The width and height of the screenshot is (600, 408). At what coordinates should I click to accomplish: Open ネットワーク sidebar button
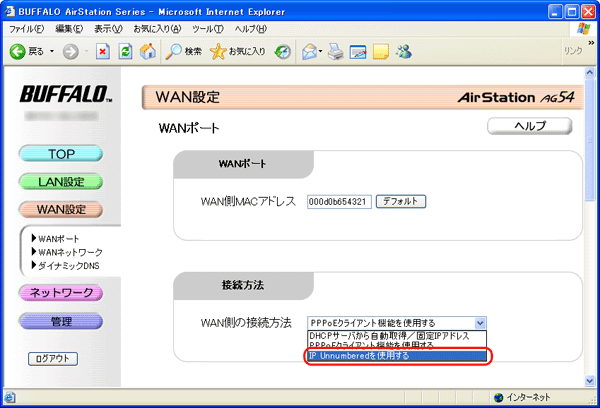click(61, 293)
